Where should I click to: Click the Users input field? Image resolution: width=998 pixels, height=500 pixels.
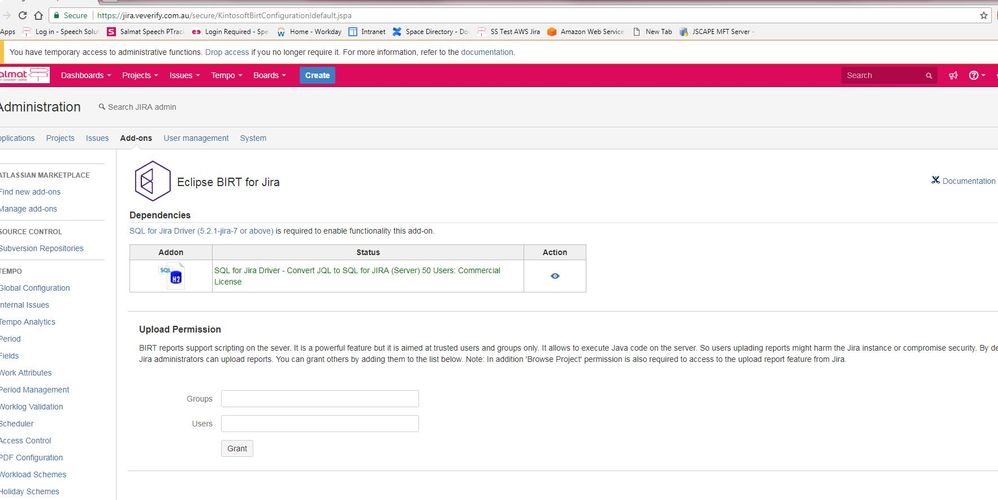[x=320, y=424]
